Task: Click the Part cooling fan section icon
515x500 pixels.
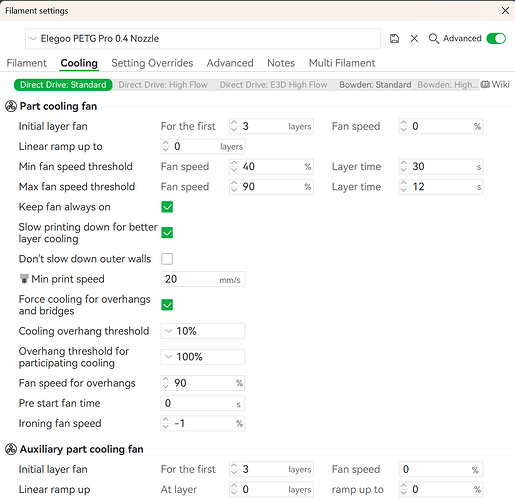Action: [x=11, y=107]
